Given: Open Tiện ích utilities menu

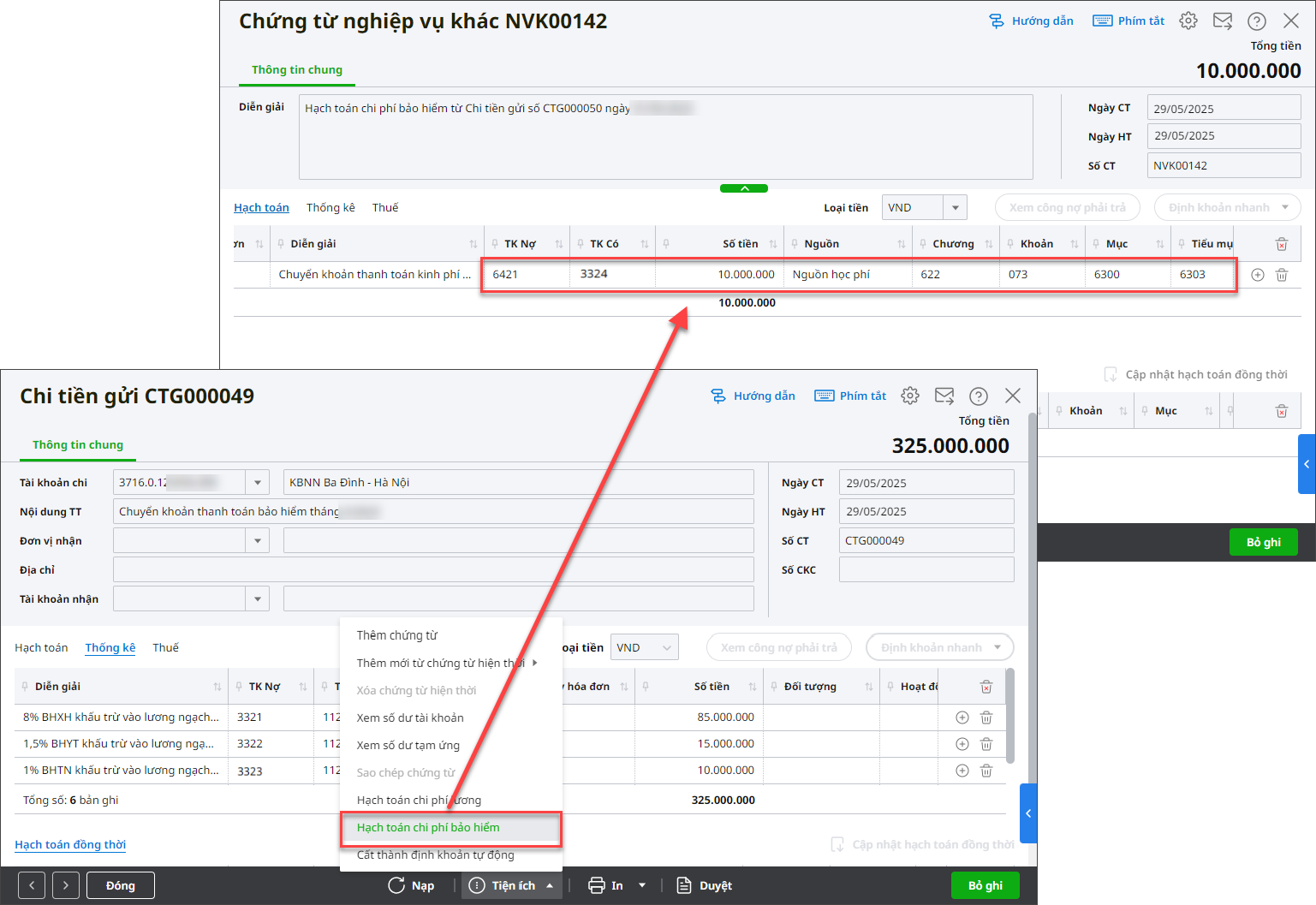Looking at the screenshot, I should (x=513, y=885).
